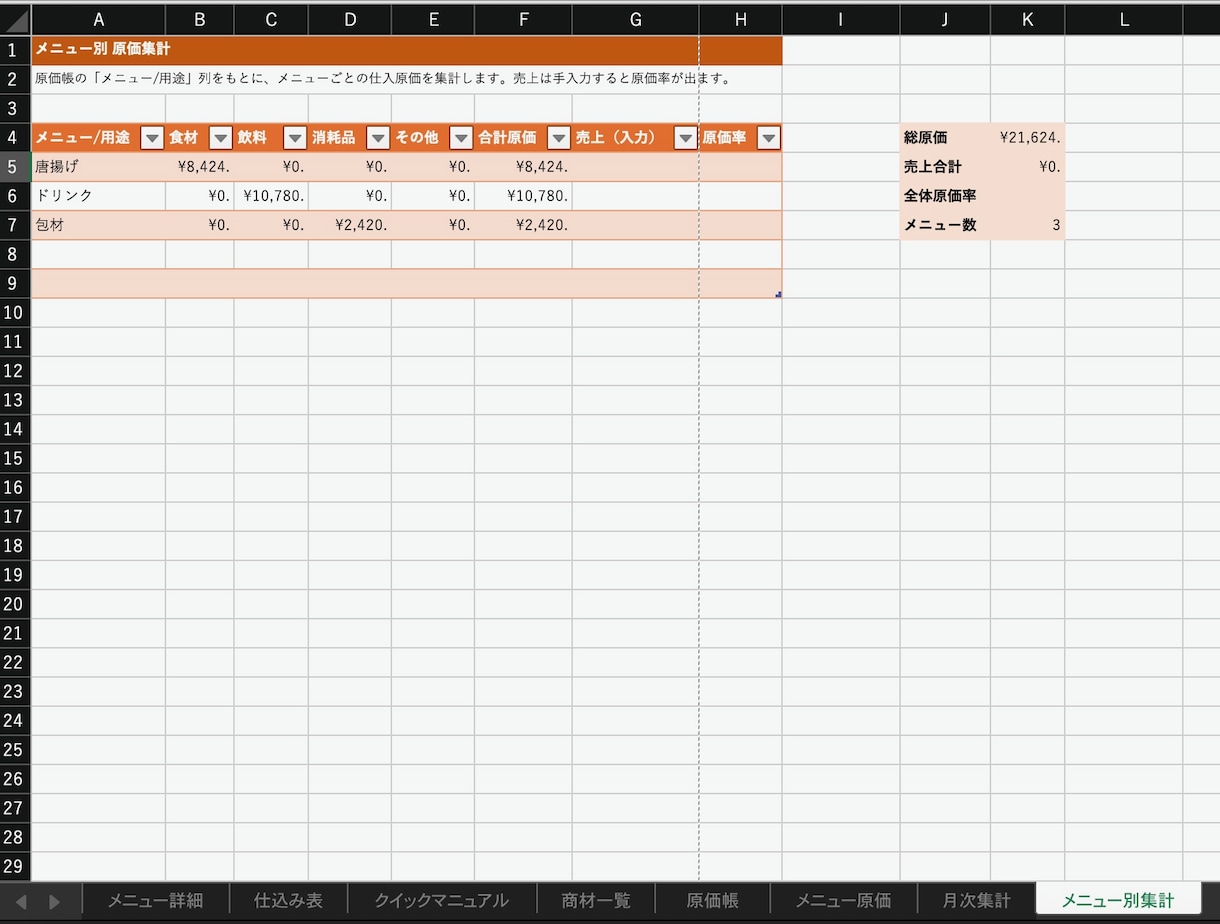Switch to the 商材一覧 sheet tab
This screenshot has height=924, width=1220.
click(596, 900)
